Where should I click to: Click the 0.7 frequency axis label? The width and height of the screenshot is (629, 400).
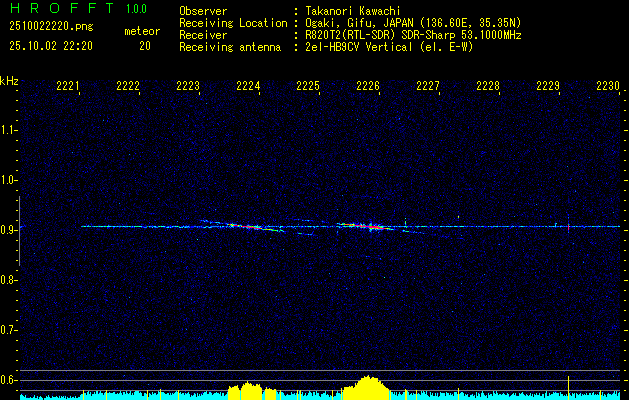coord(8,330)
